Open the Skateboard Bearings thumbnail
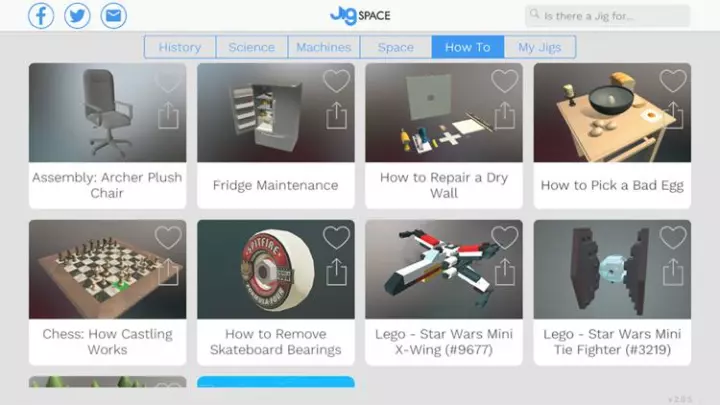The height and width of the screenshot is (405, 720). click(276, 270)
